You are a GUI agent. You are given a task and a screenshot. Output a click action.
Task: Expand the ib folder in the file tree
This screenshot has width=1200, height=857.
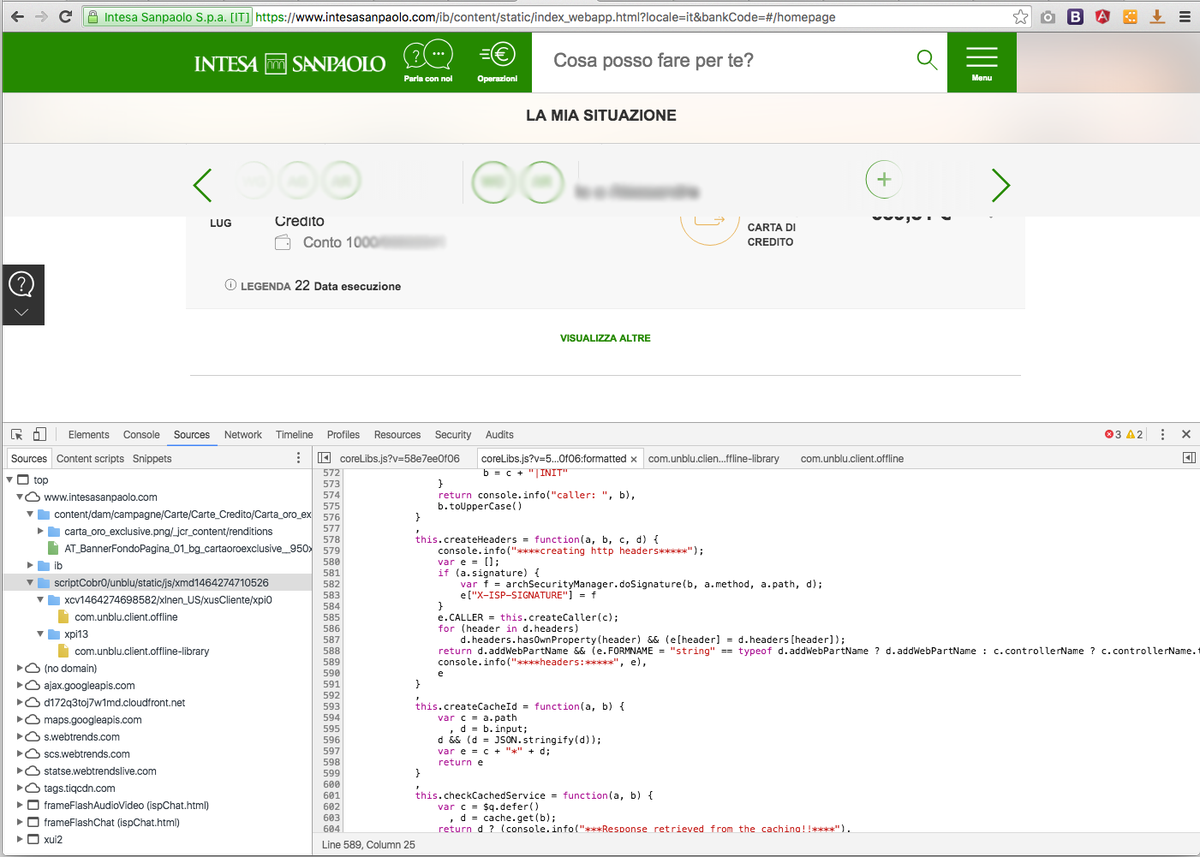click(31, 566)
